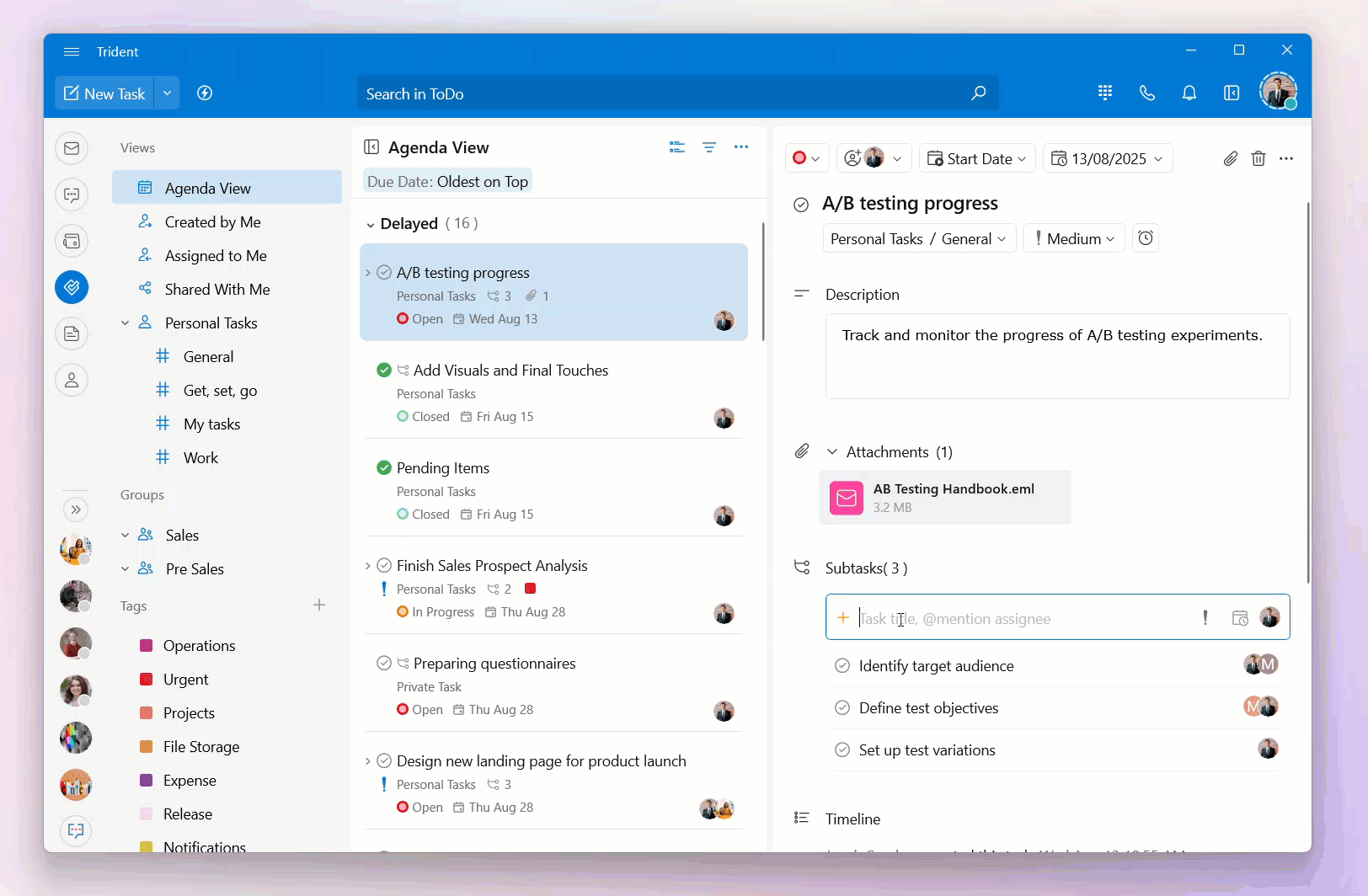Viewport: 1368px width, 896px height.
Task: Collapse the Delayed group
Action: (371, 225)
